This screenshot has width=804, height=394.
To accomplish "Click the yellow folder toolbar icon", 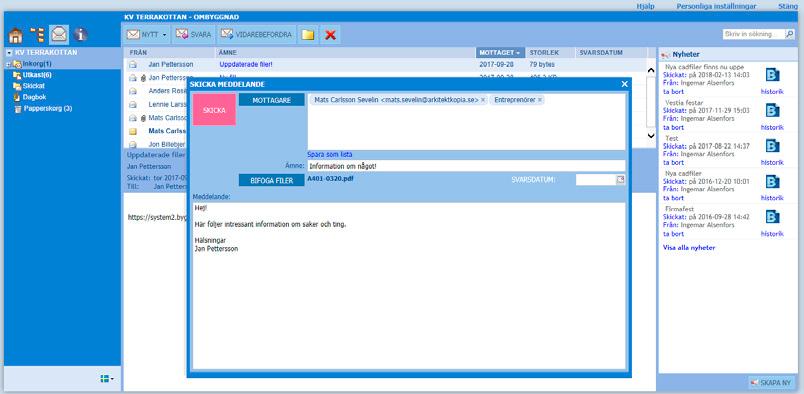I will point(308,35).
